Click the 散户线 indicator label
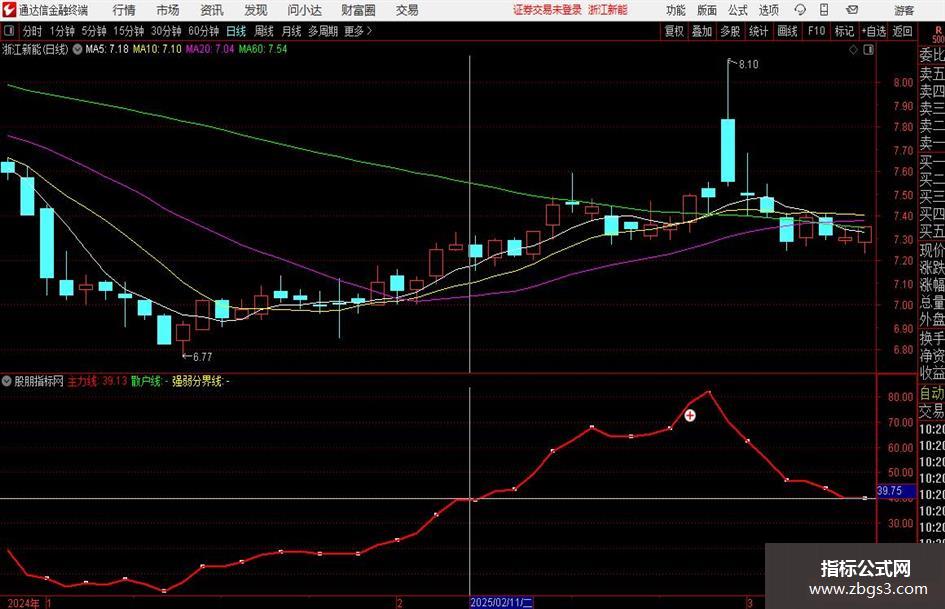Image resolution: width=945 pixels, height=609 pixels. point(150,381)
